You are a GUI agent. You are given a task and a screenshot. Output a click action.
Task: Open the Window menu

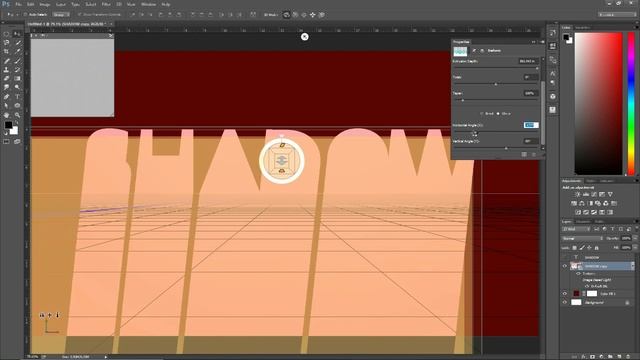coord(148,4)
